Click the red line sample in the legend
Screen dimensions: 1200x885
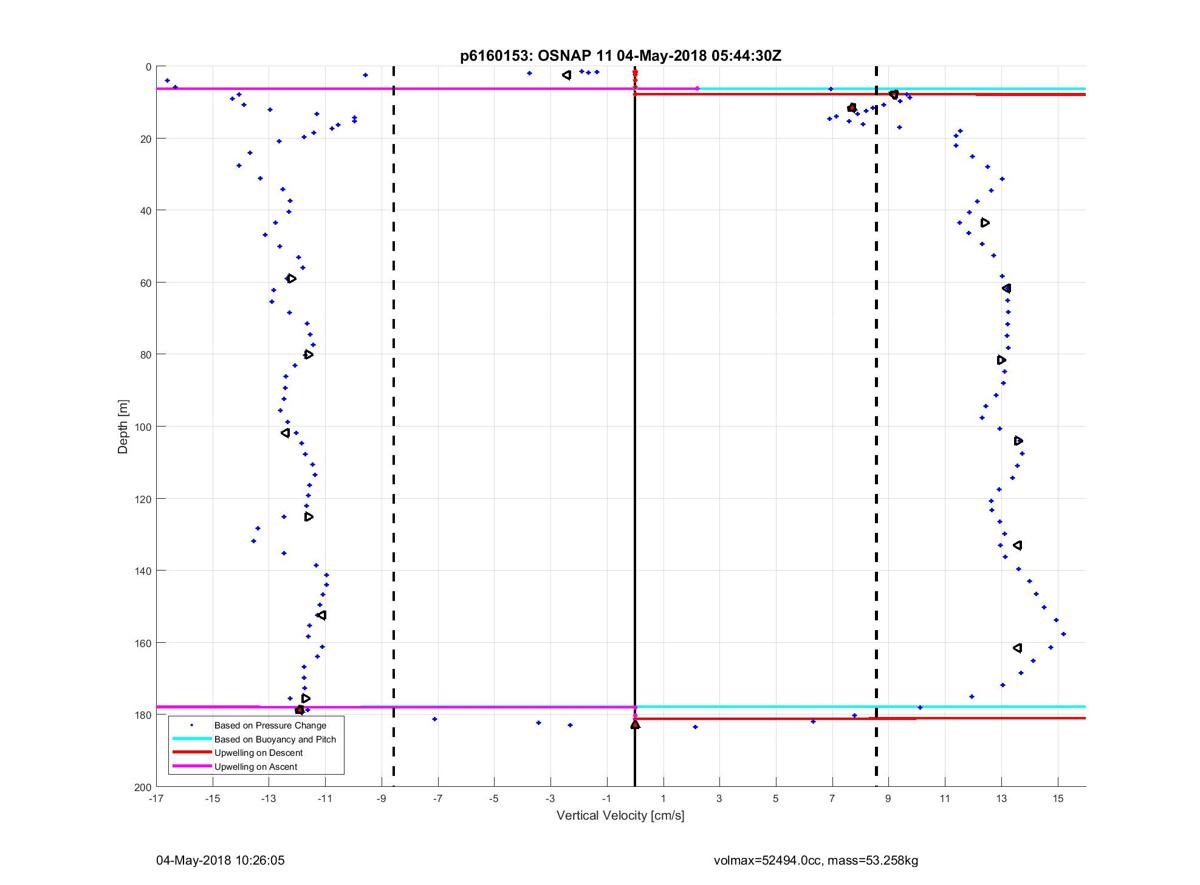pyautogui.click(x=190, y=753)
